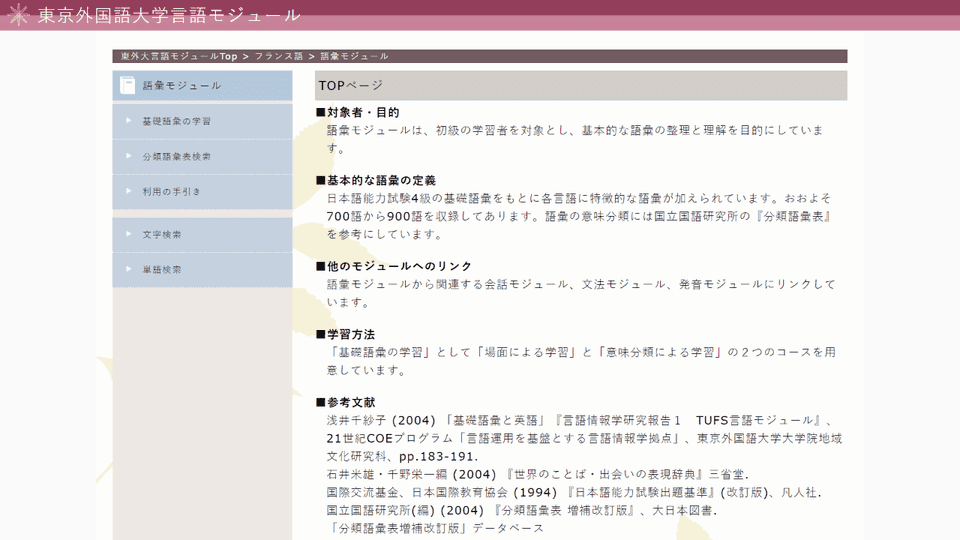Click the 語彙モジュール sidebar heading text
960x540 pixels.
[182, 86]
